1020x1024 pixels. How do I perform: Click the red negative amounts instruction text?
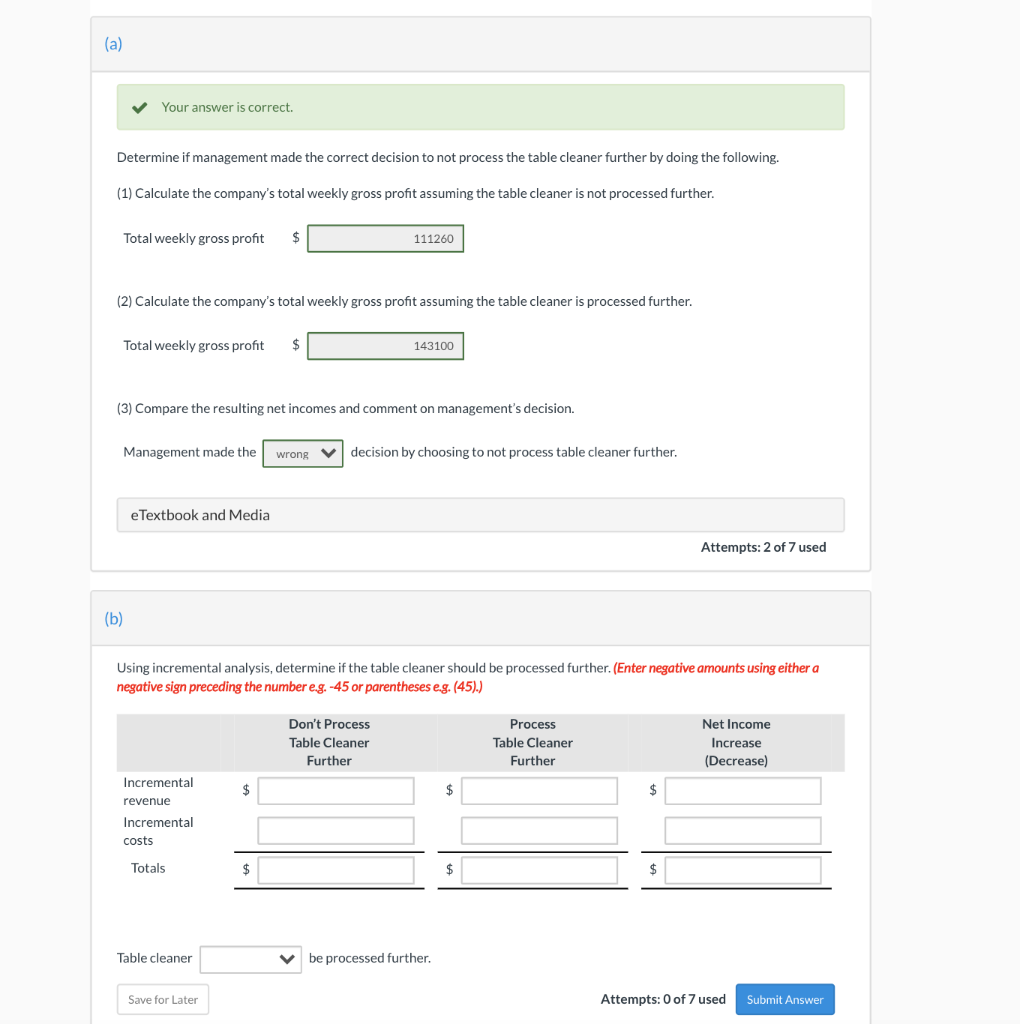point(468,677)
